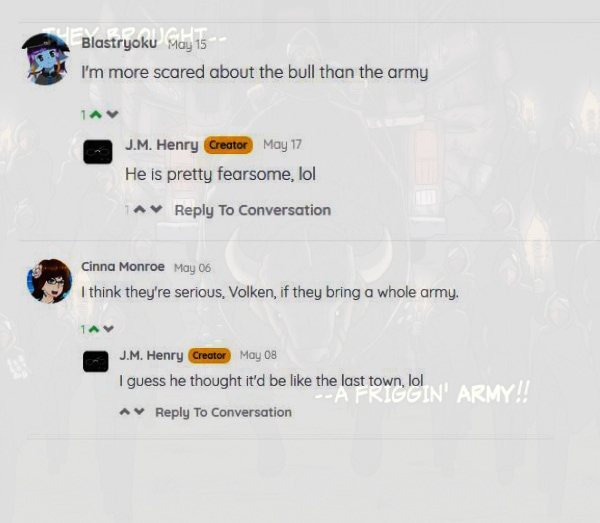600x523 pixels.
Task: Downvote J.M. Henry's "pretty fearsome" reply
Action: (x=156, y=209)
